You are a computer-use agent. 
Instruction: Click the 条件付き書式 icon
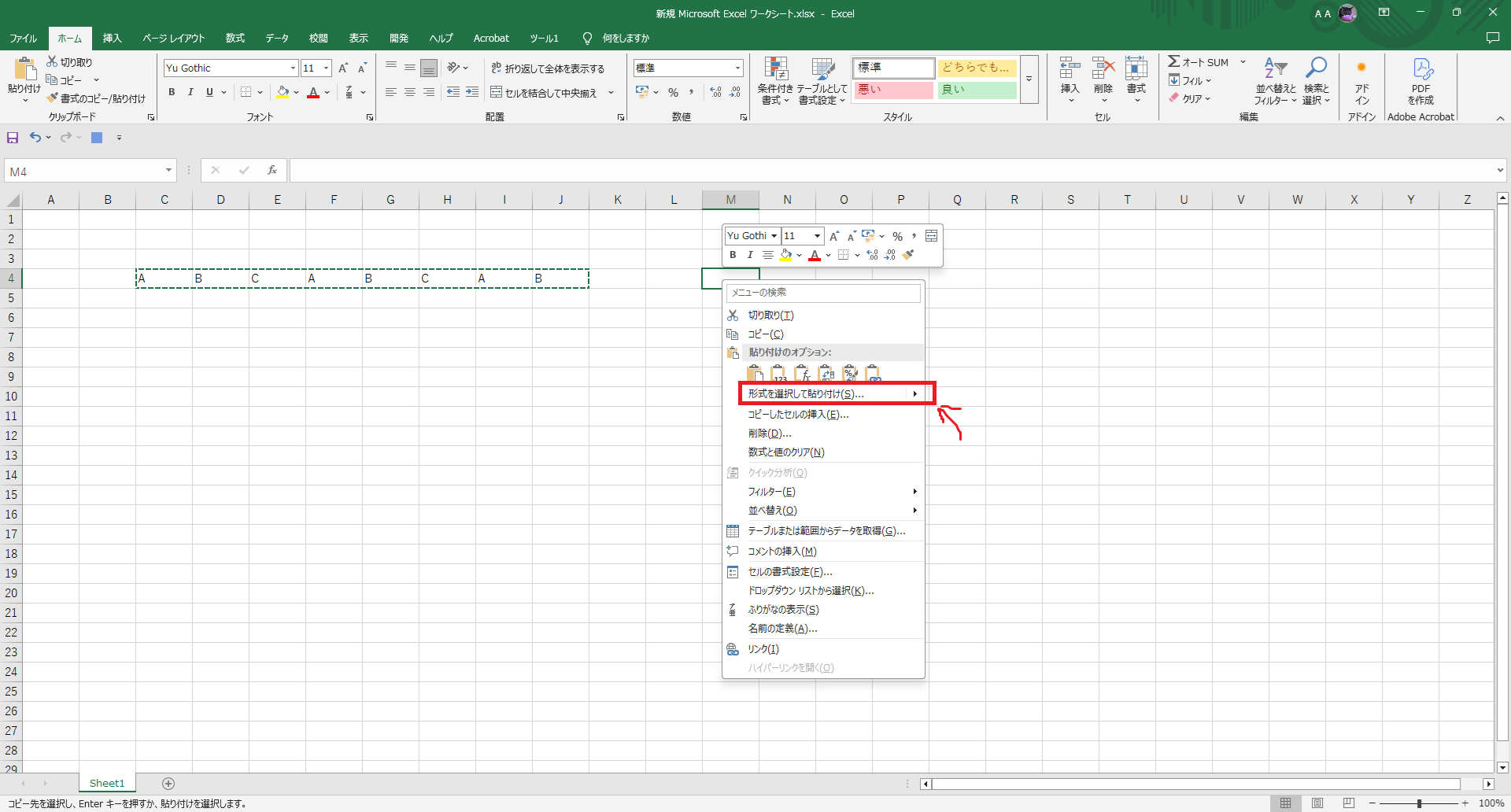pos(775,79)
